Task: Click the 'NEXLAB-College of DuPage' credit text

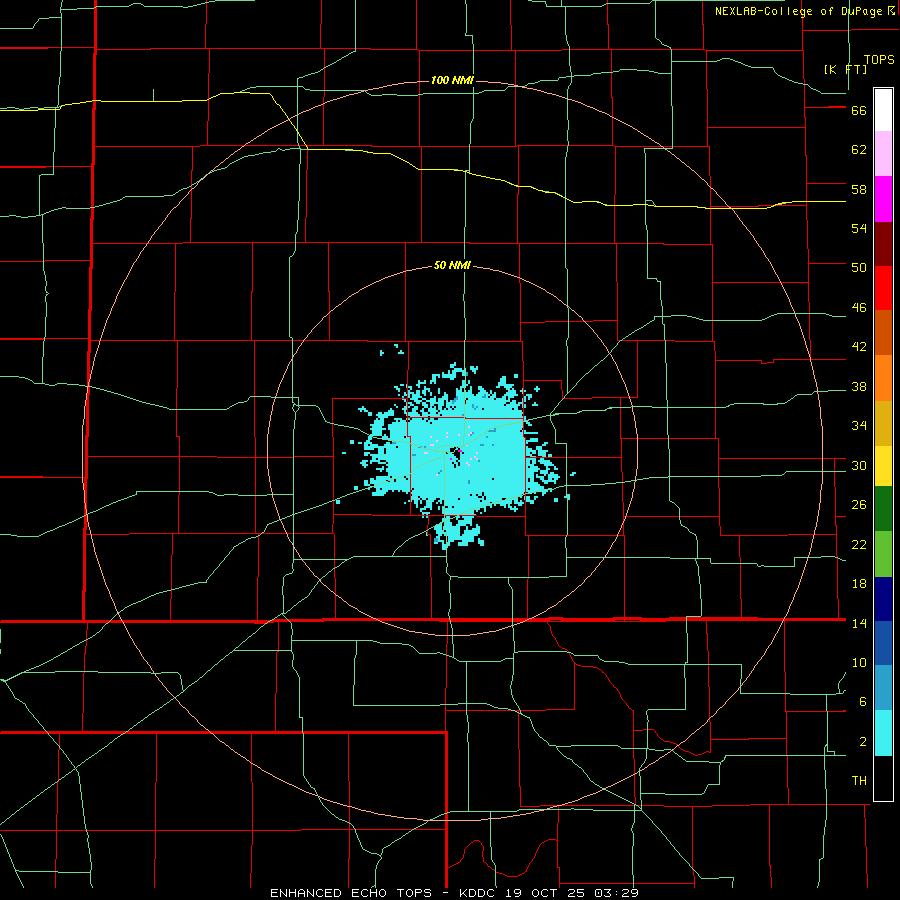Action: coord(798,11)
